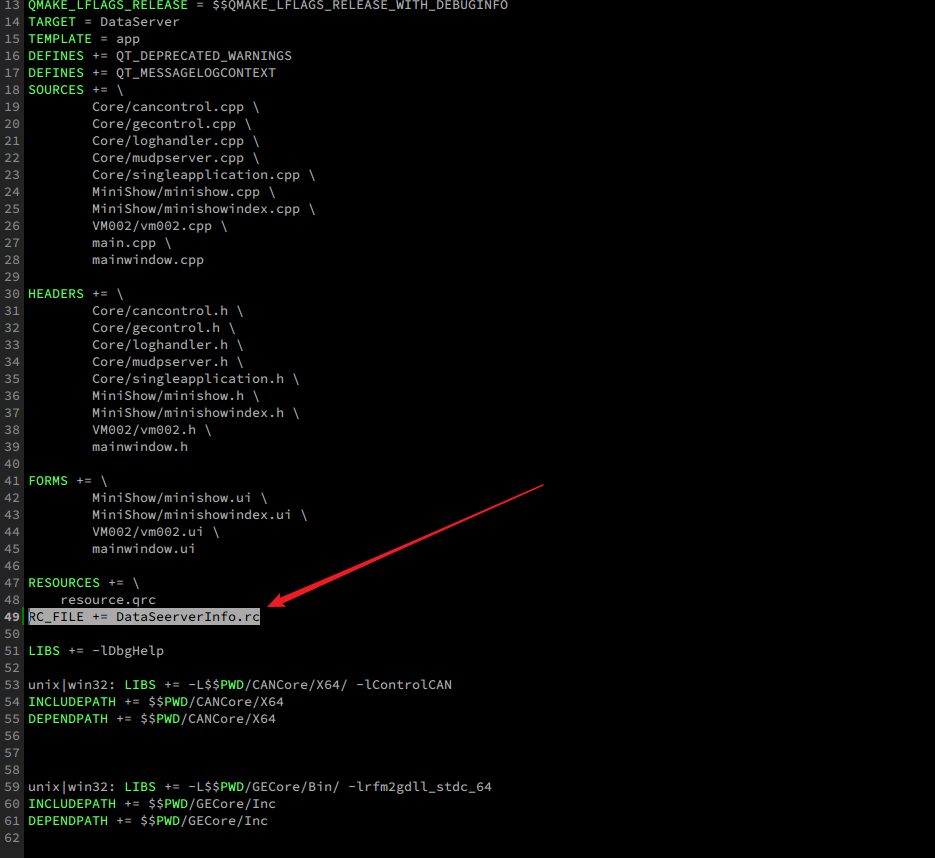Select the line 'TARGET = DataServer'

click(x=104, y=22)
